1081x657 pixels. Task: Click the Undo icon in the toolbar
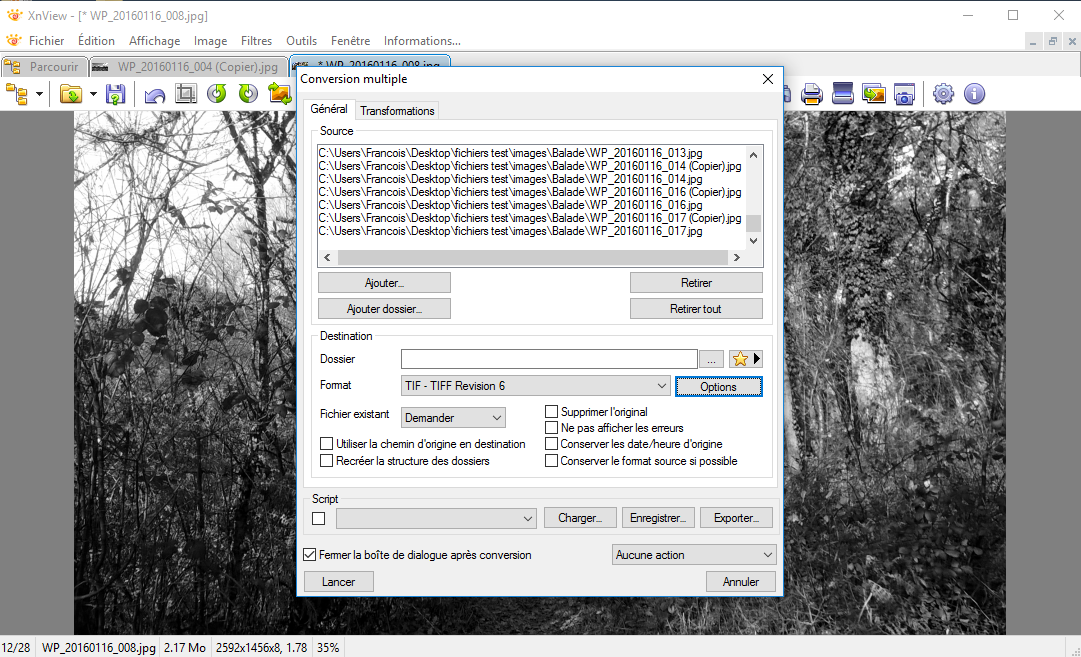coord(155,93)
